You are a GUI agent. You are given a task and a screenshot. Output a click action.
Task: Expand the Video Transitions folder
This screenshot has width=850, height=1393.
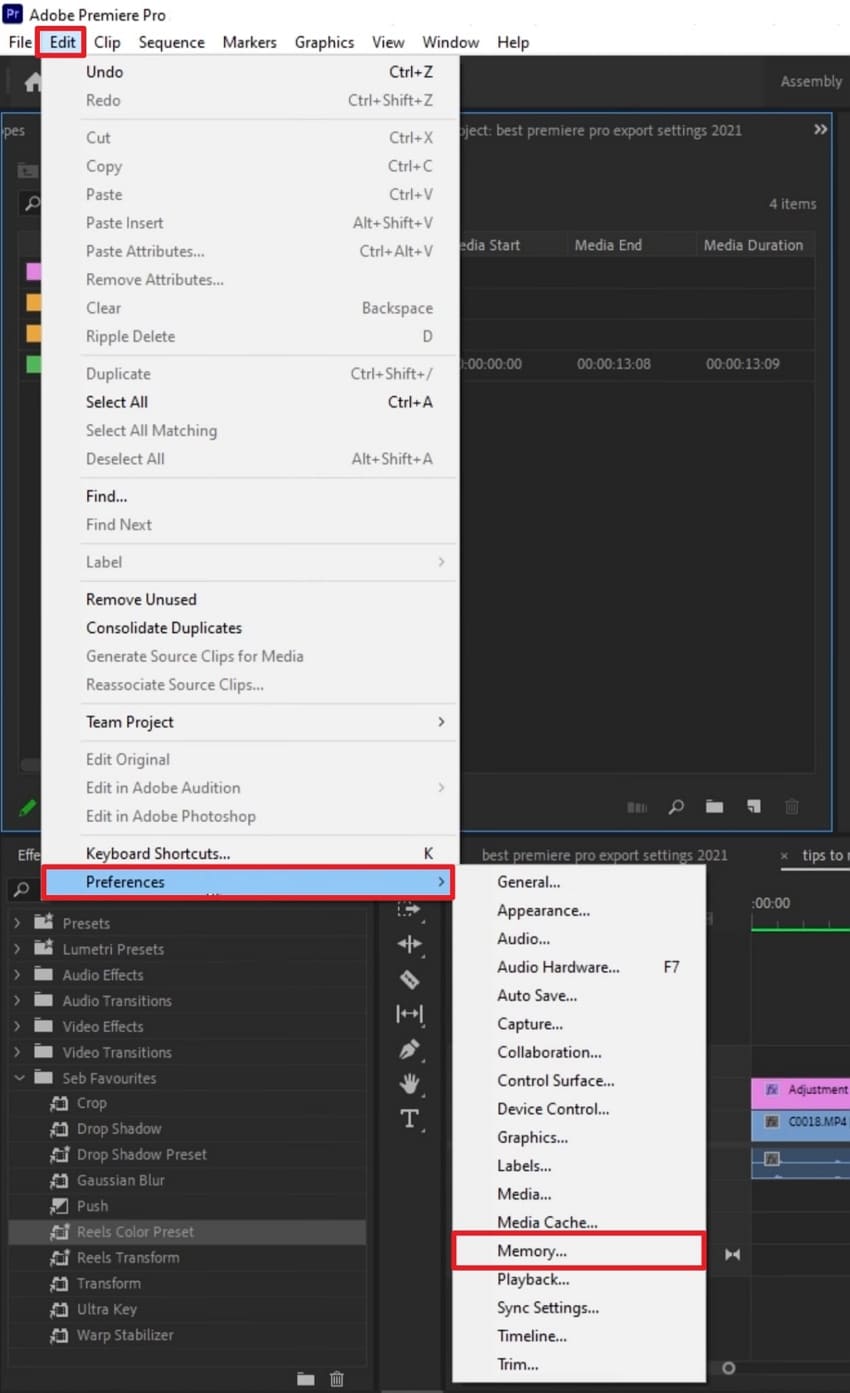point(17,1052)
